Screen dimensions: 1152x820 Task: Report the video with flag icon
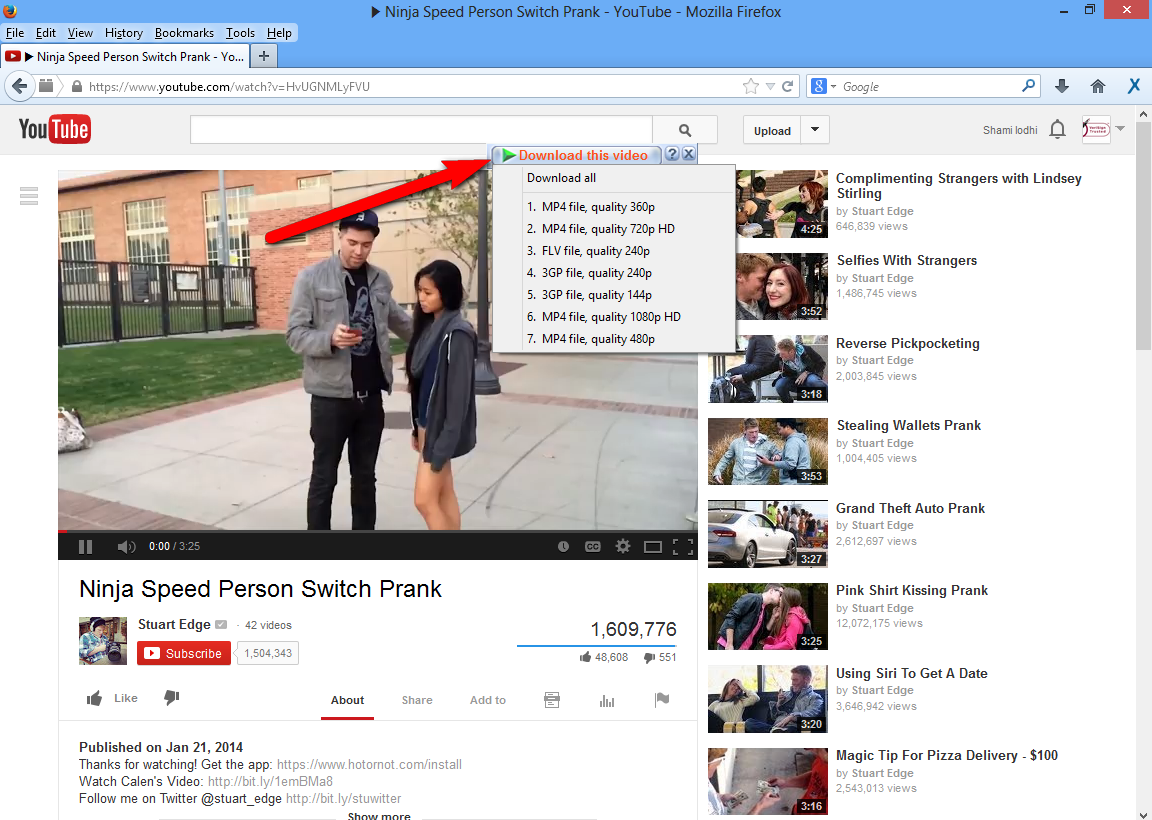(x=662, y=699)
